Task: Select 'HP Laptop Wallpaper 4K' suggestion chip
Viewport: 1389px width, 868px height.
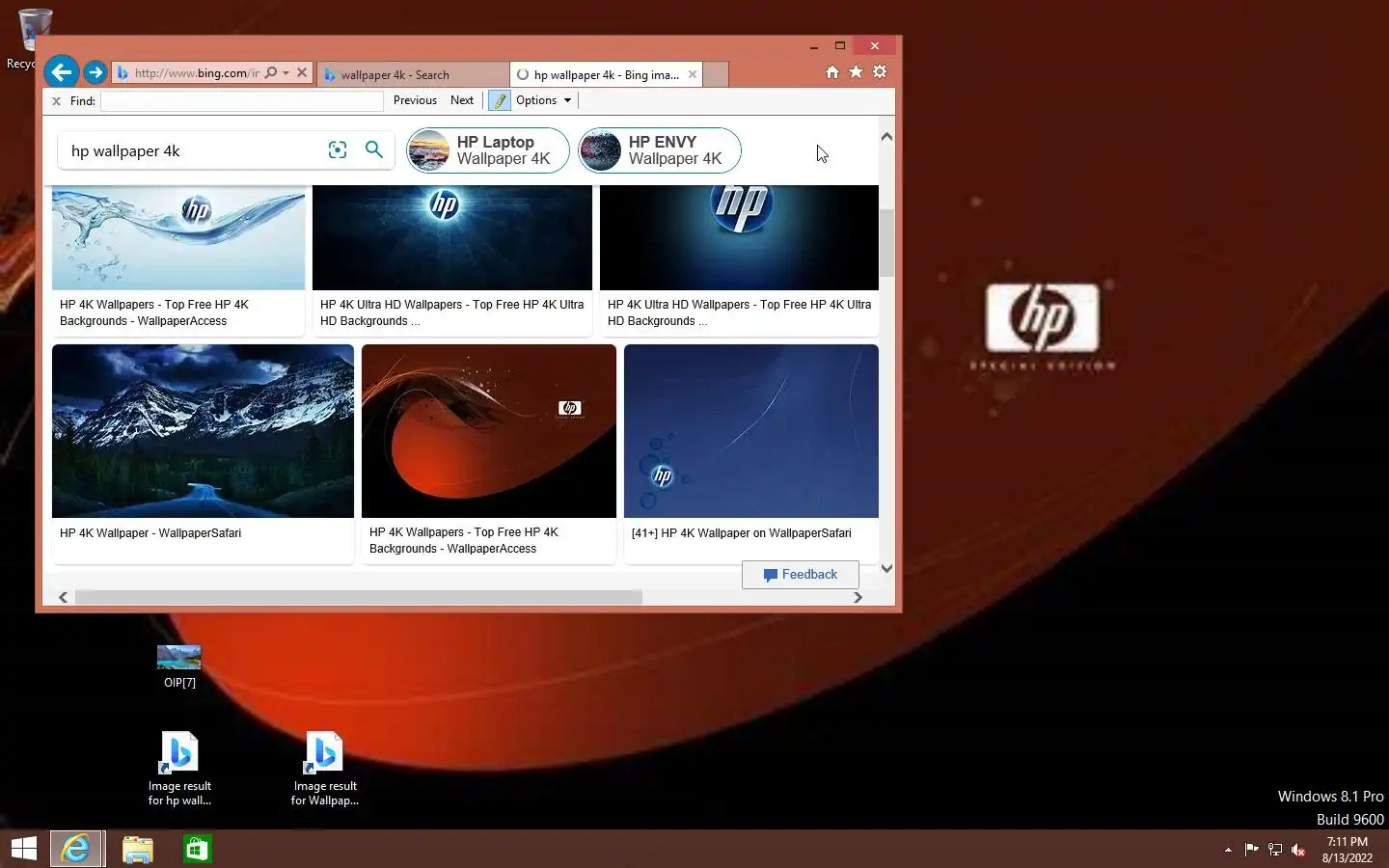Action: pos(487,150)
